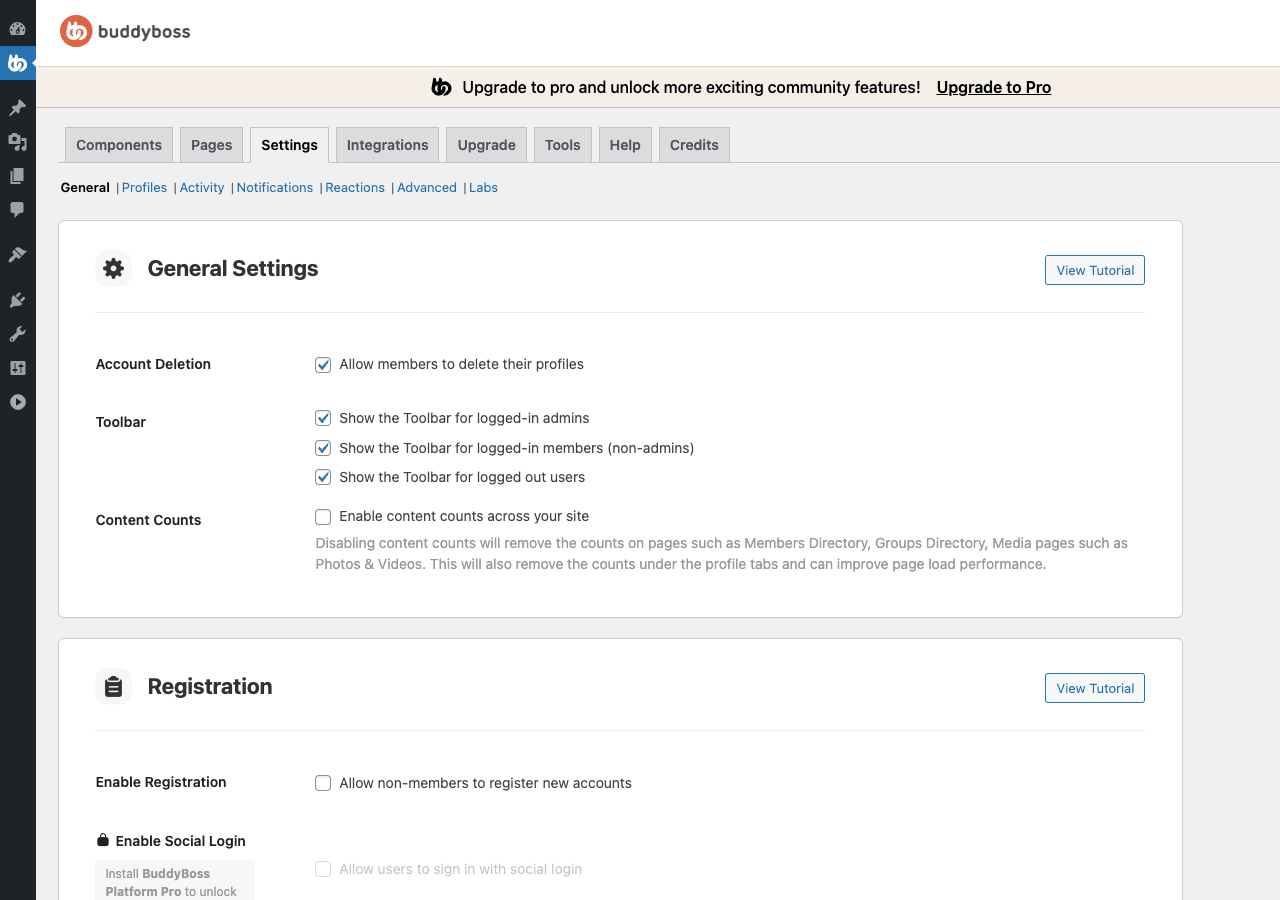Open the Tools wrench sidebar icon
The width and height of the screenshot is (1280, 900).
[x=17, y=334]
